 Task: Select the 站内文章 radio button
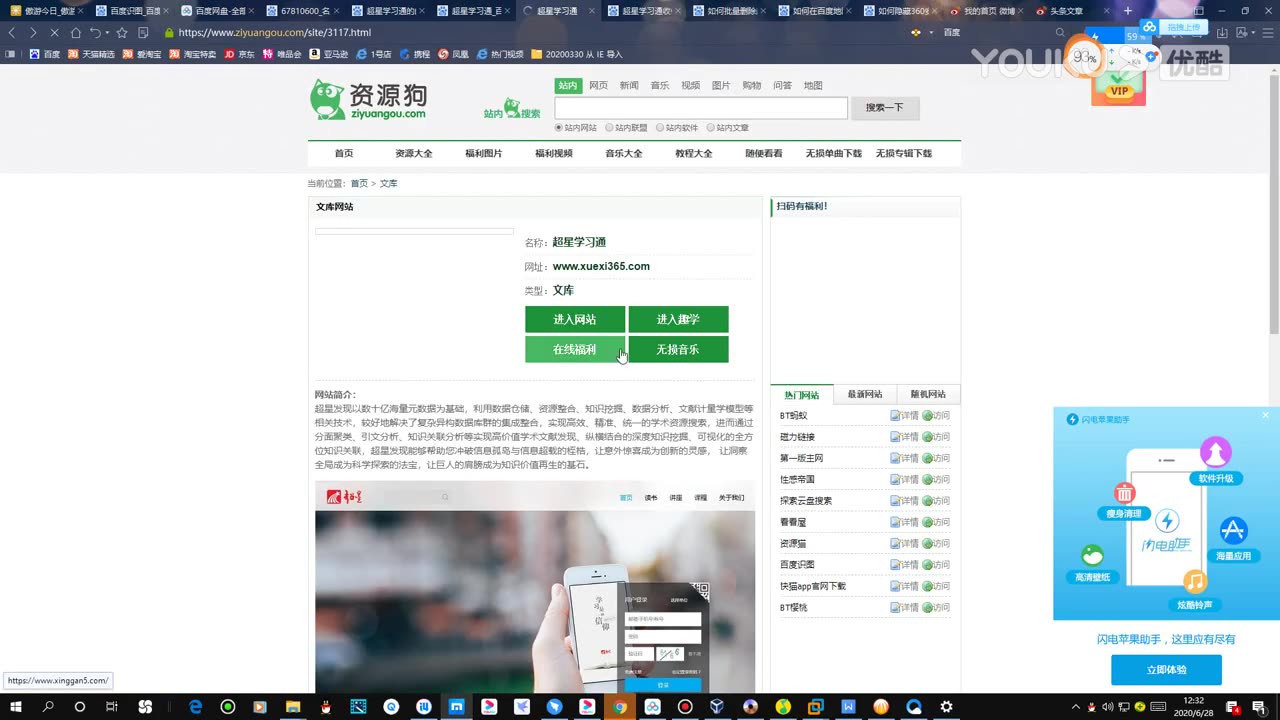click(711, 128)
